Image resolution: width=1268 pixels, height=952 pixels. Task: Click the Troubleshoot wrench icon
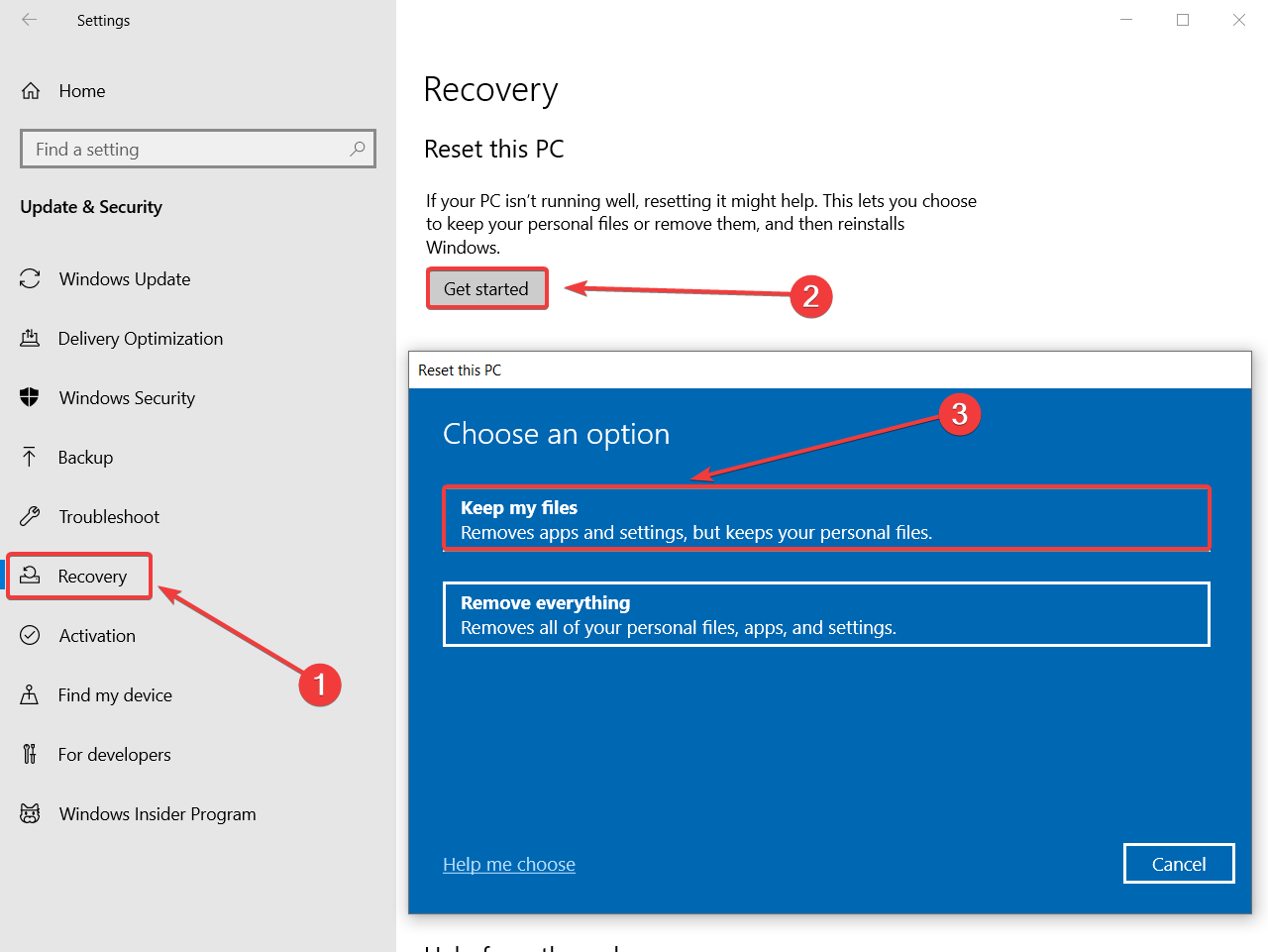click(x=30, y=516)
